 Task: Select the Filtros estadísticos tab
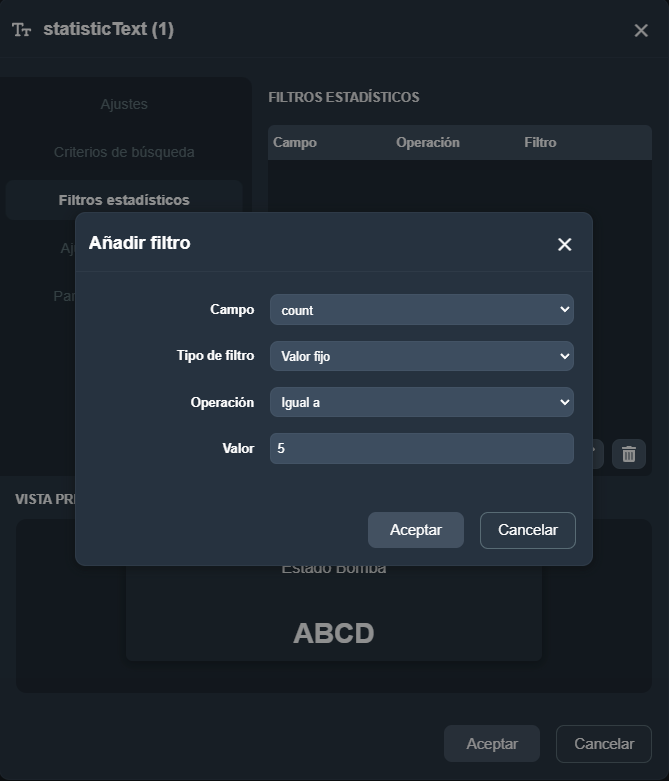pyautogui.click(x=124, y=200)
